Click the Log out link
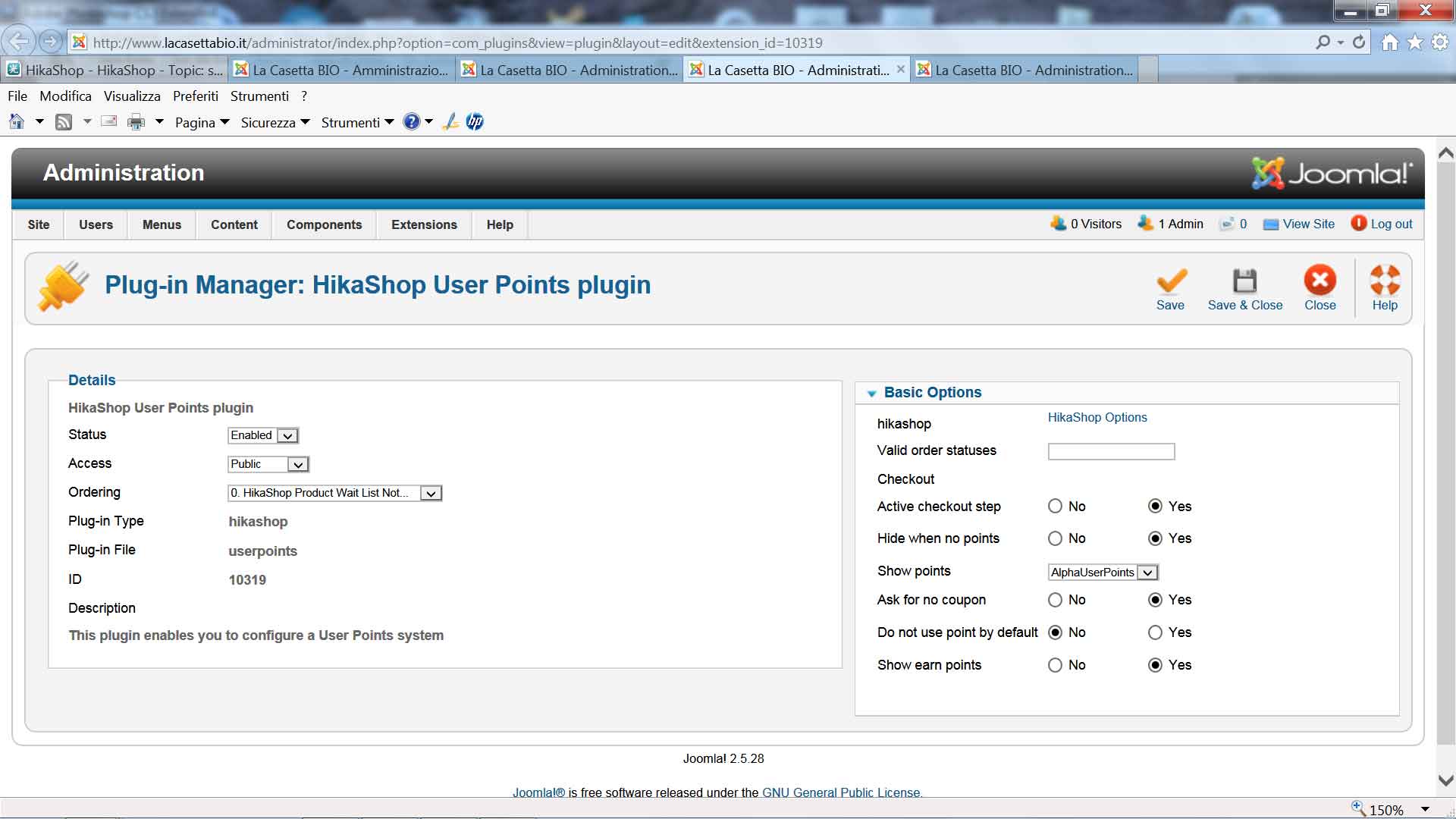 tap(1391, 224)
